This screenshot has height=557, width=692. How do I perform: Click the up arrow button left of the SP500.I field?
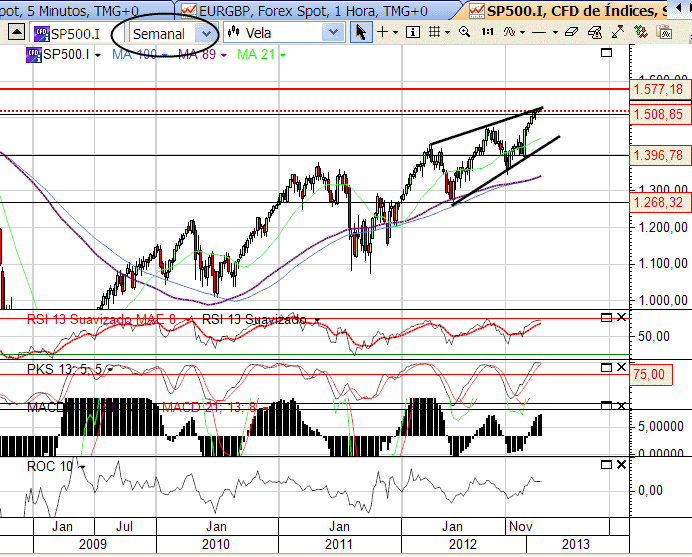(16, 32)
